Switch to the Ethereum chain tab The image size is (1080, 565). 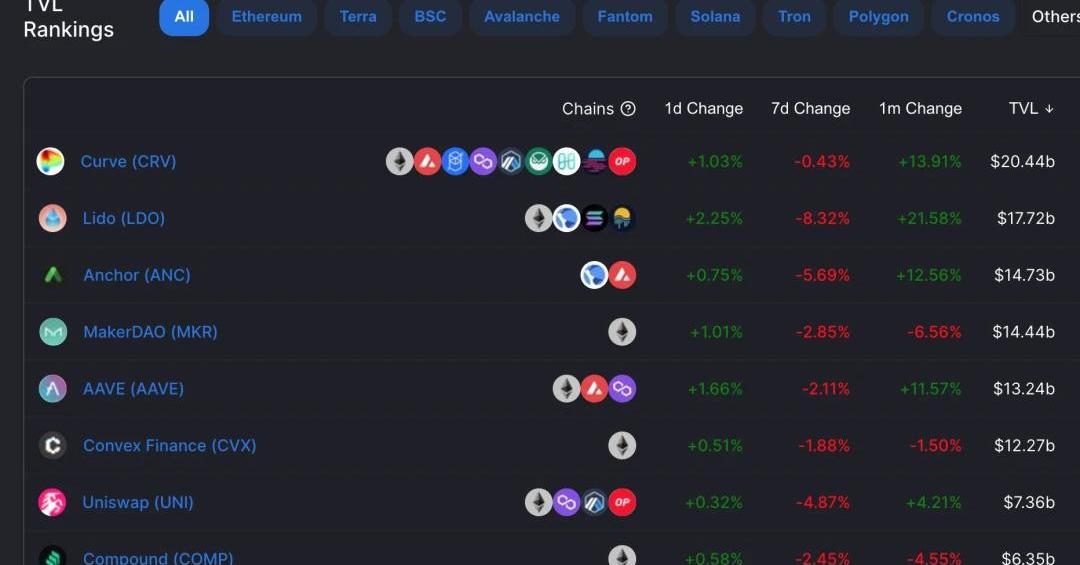(267, 17)
